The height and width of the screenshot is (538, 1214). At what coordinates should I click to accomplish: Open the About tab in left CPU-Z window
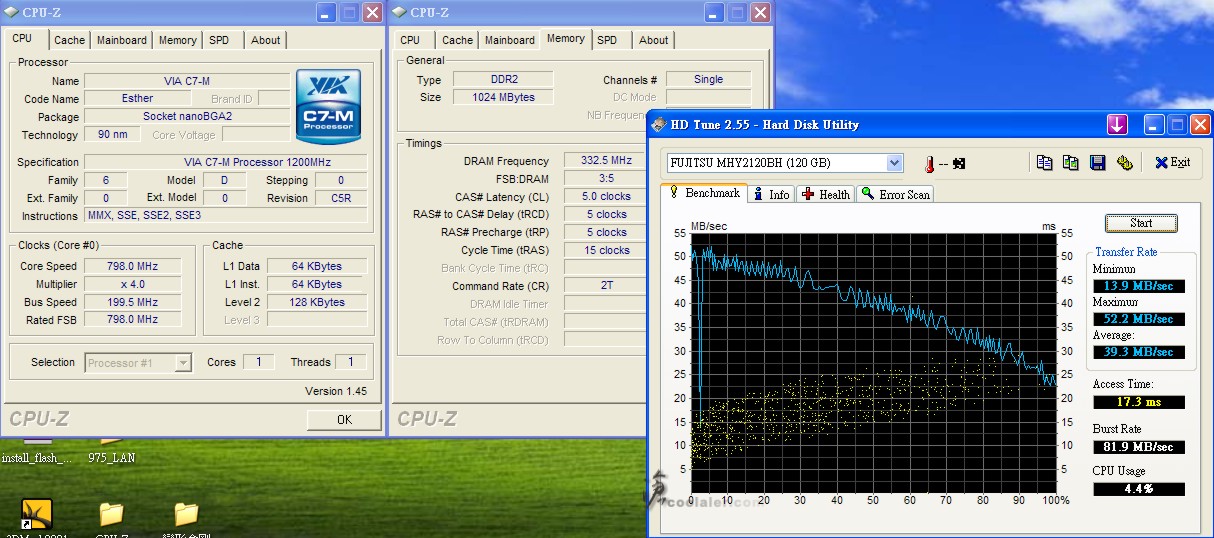pyautogui.click(x=265, y=40)
